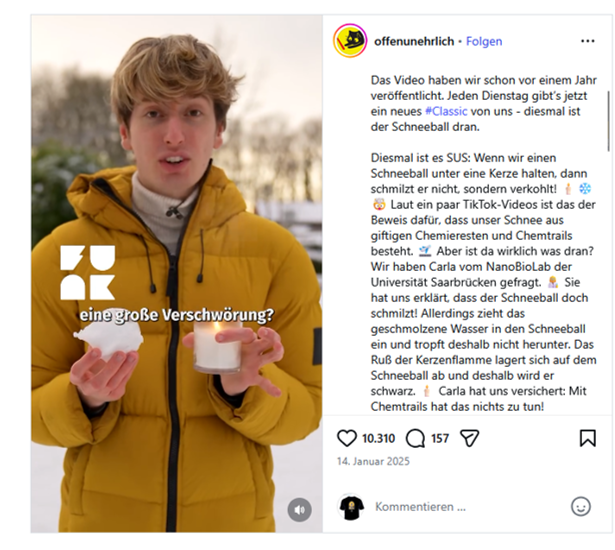Click the caption scrollbar
This screenshot has width=615, height=550.
point(609,121)
